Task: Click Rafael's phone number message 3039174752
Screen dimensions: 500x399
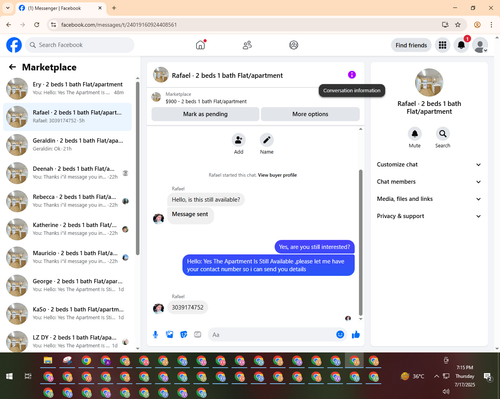Action: click(x=188, y=307)
